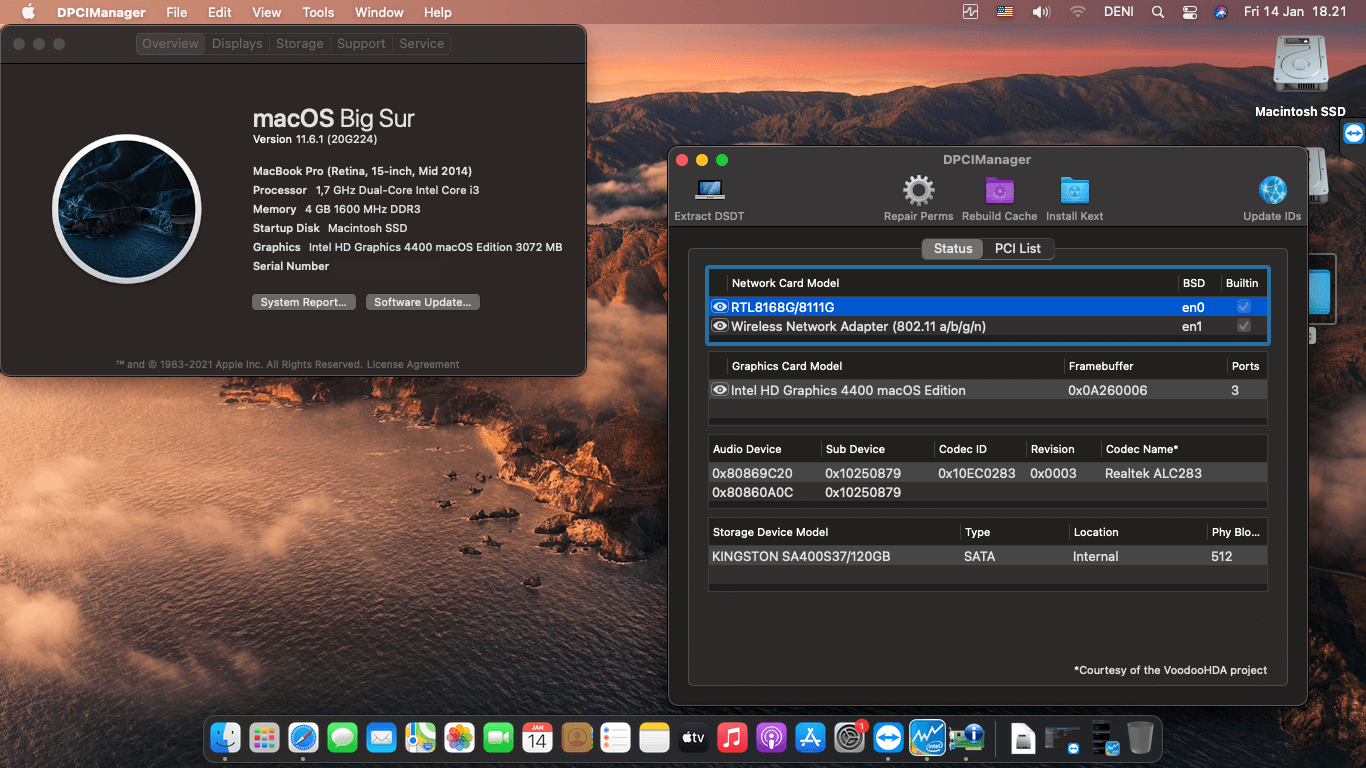This screenshot has height=768, width=1366.
Task: Toggle Builtin checkbox for RTL8168G/8111G row
Action: tap(1244, 307)
